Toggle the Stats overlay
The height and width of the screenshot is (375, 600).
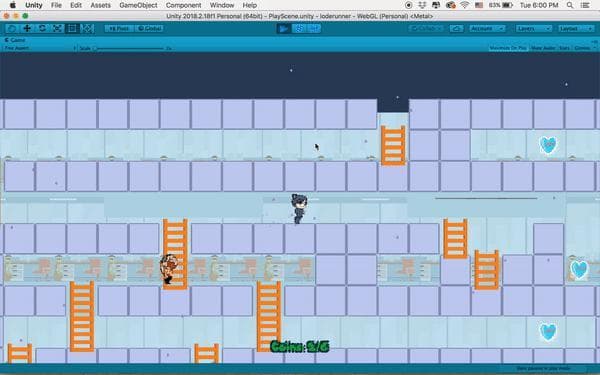click(x=564, y=48)
